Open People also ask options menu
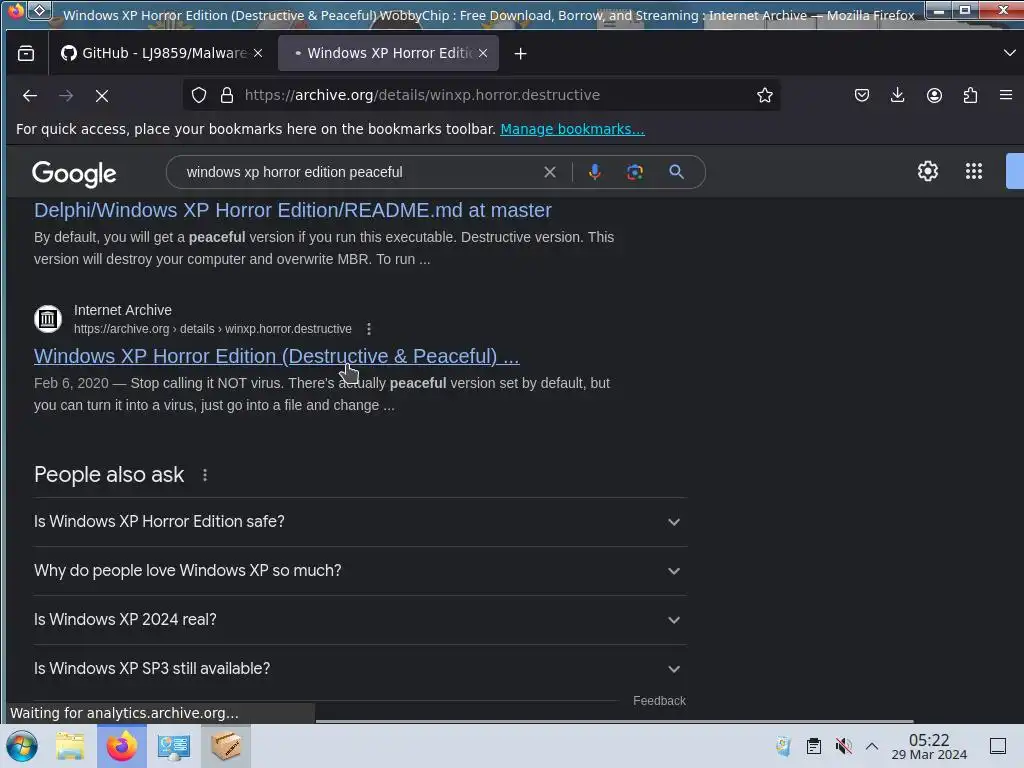 coord(205,475)
